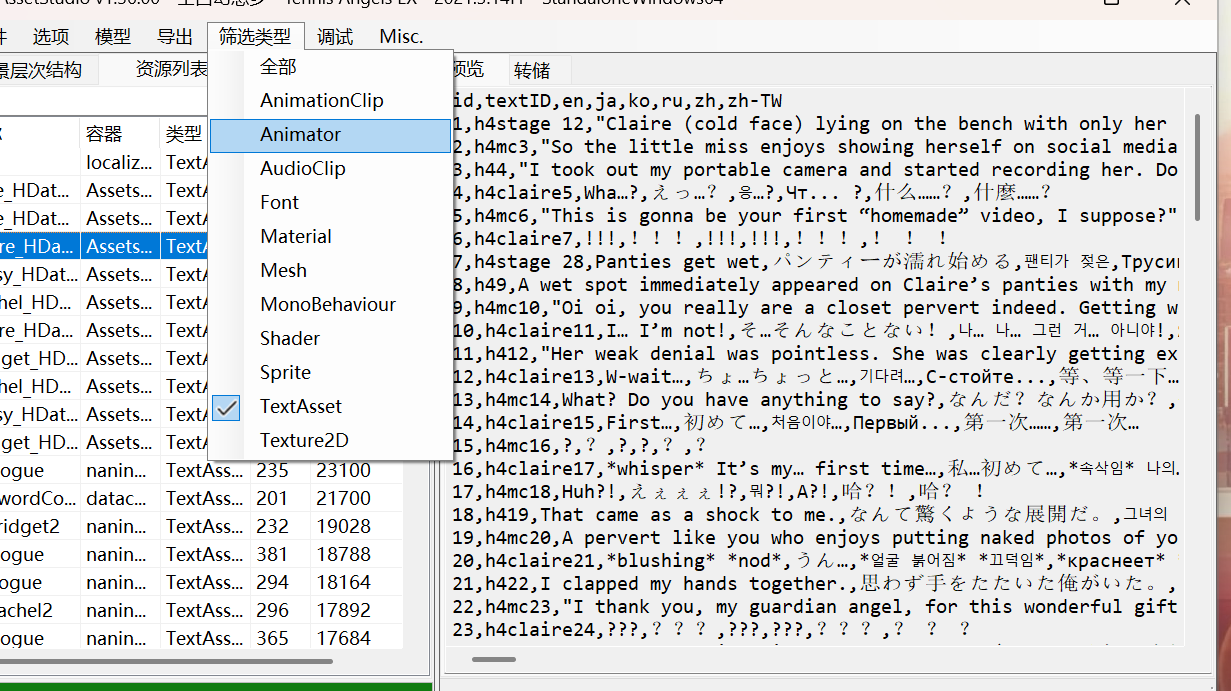This screenshot has height=691, width=1231.
Task: Sort by the 类型 column header
Action: [x=184, y=134]
